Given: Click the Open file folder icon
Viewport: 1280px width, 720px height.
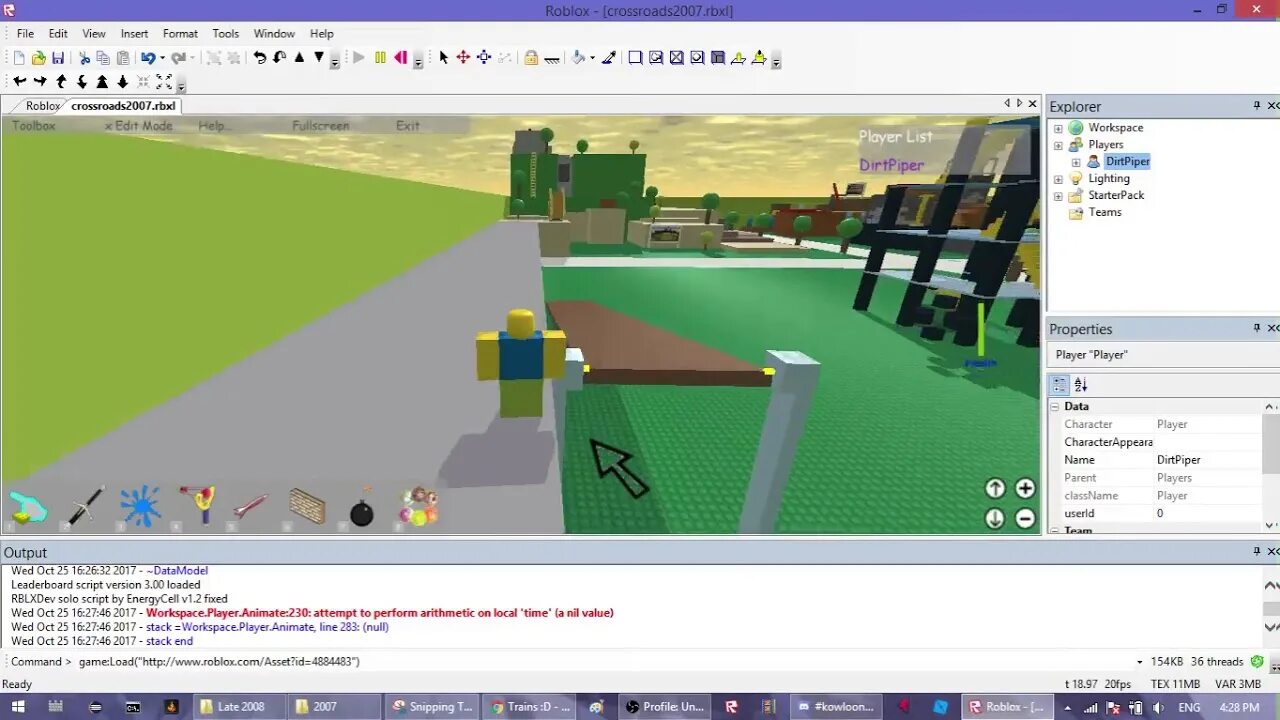Looking at the screenshot, I should pyautogui.click(x=38, y=58).
